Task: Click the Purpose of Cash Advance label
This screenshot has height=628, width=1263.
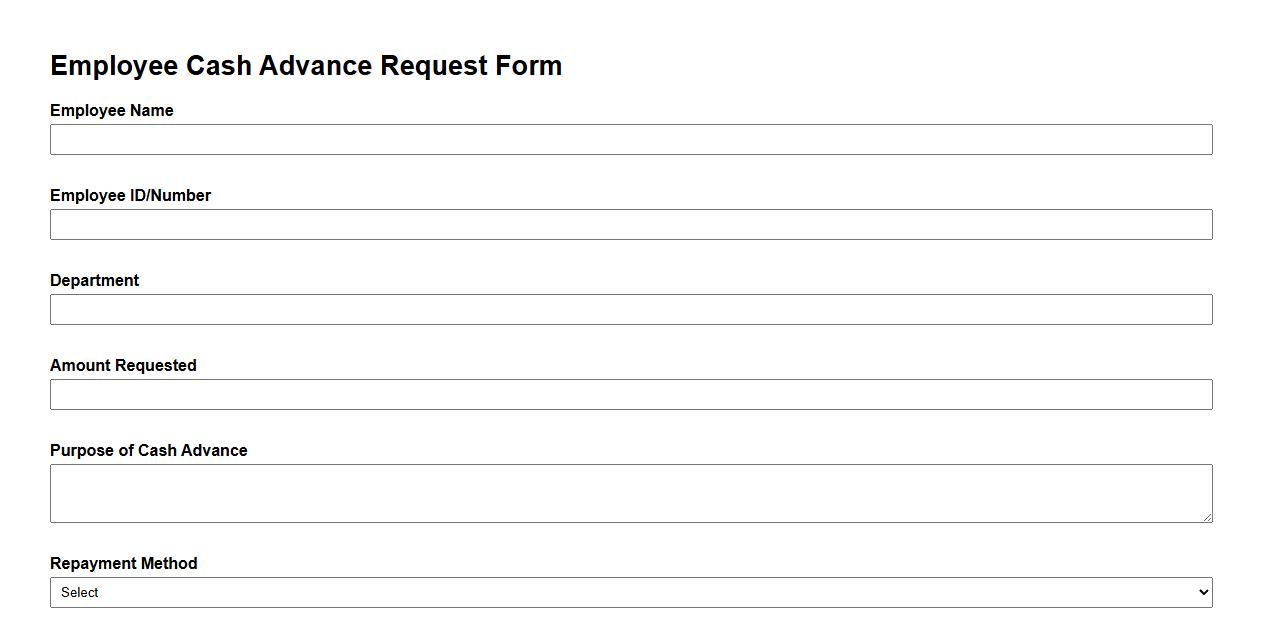Action: coord(149,450)
